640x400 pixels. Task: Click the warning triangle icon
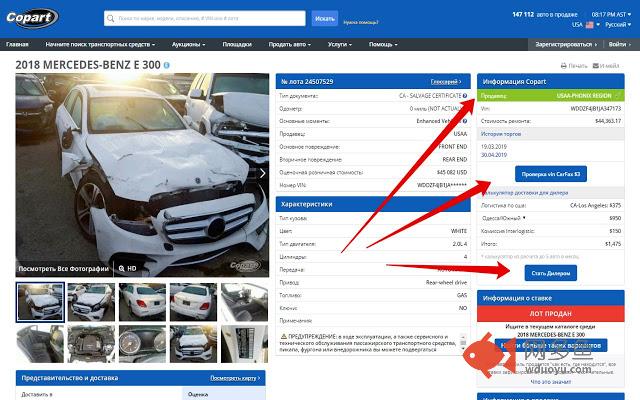point(284,336)
